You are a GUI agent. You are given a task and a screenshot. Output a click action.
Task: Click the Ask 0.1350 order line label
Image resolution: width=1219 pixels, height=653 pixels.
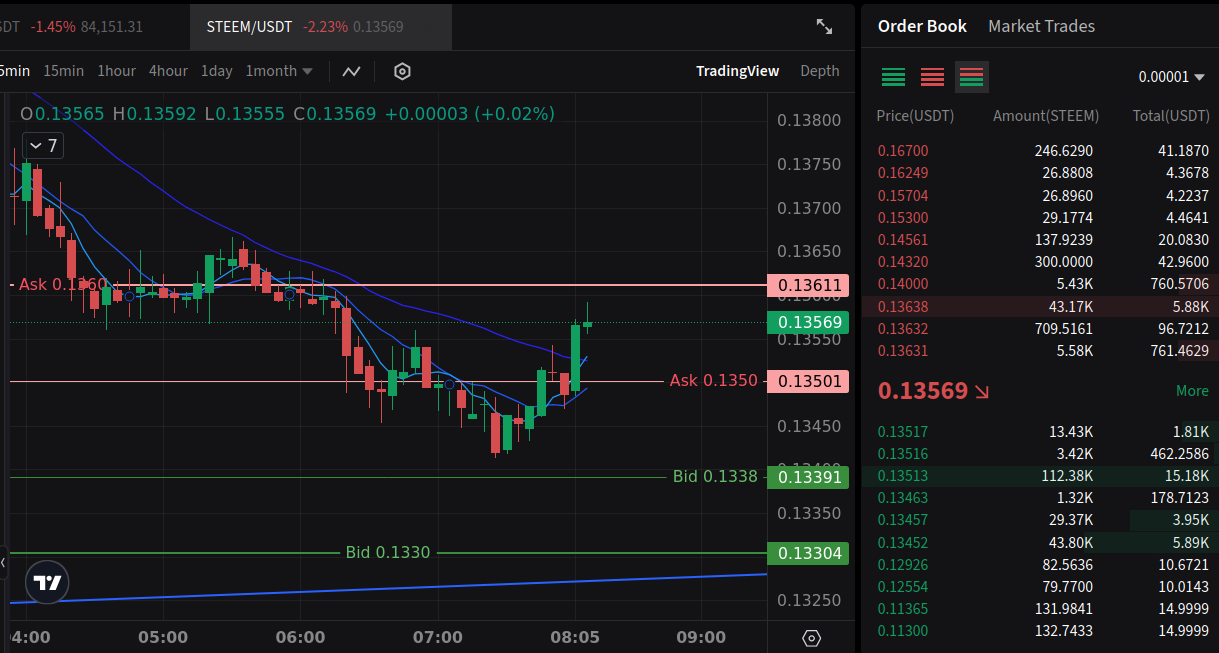[714, 381]
